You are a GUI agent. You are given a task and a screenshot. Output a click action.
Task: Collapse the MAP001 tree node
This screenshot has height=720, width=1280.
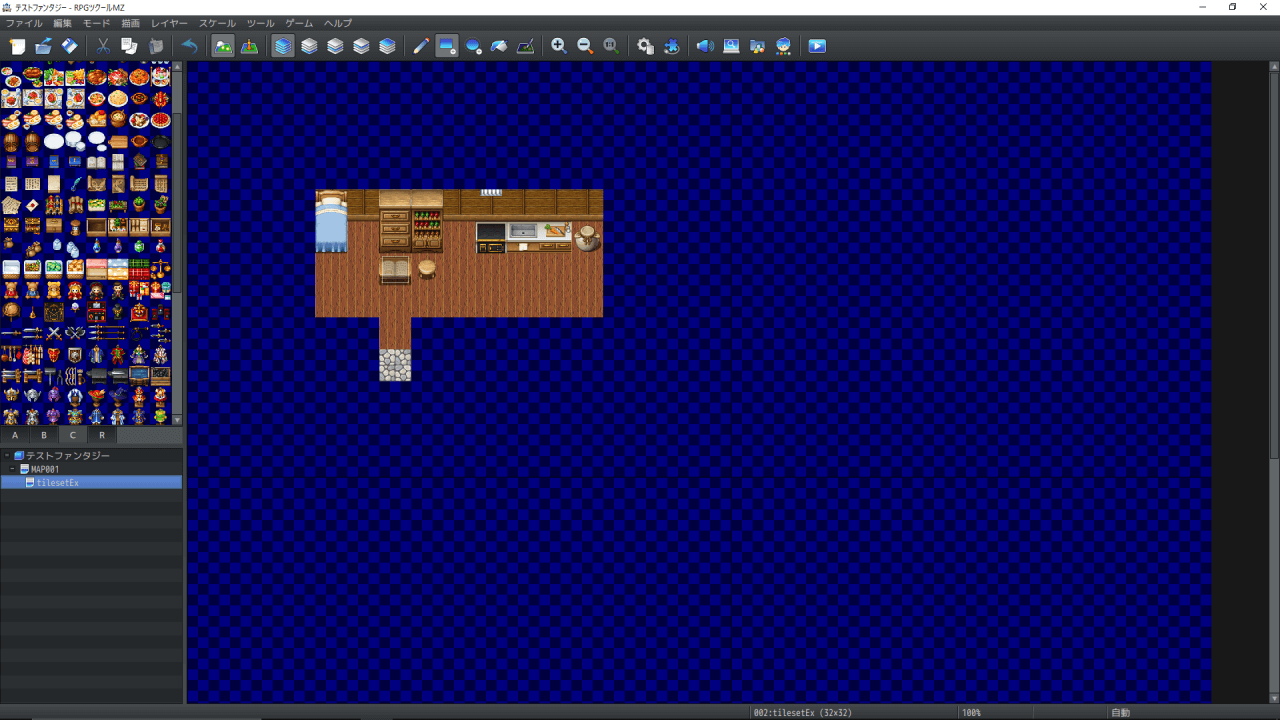click(x=13, y=469)
